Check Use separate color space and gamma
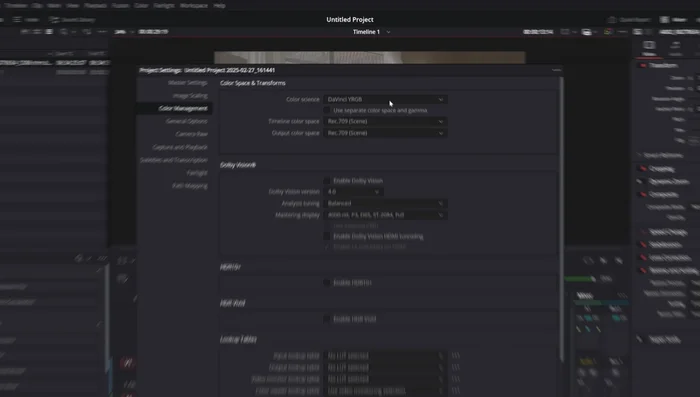The height and width of the screenshot is (397, 700). tap(327, 110)
